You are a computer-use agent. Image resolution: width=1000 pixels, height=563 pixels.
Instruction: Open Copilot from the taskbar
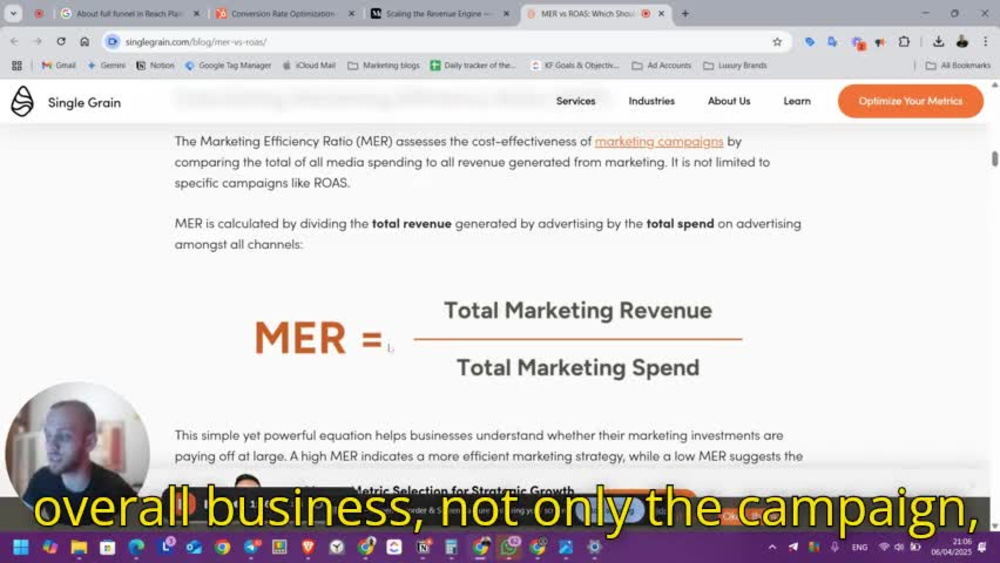click(50, 547)
